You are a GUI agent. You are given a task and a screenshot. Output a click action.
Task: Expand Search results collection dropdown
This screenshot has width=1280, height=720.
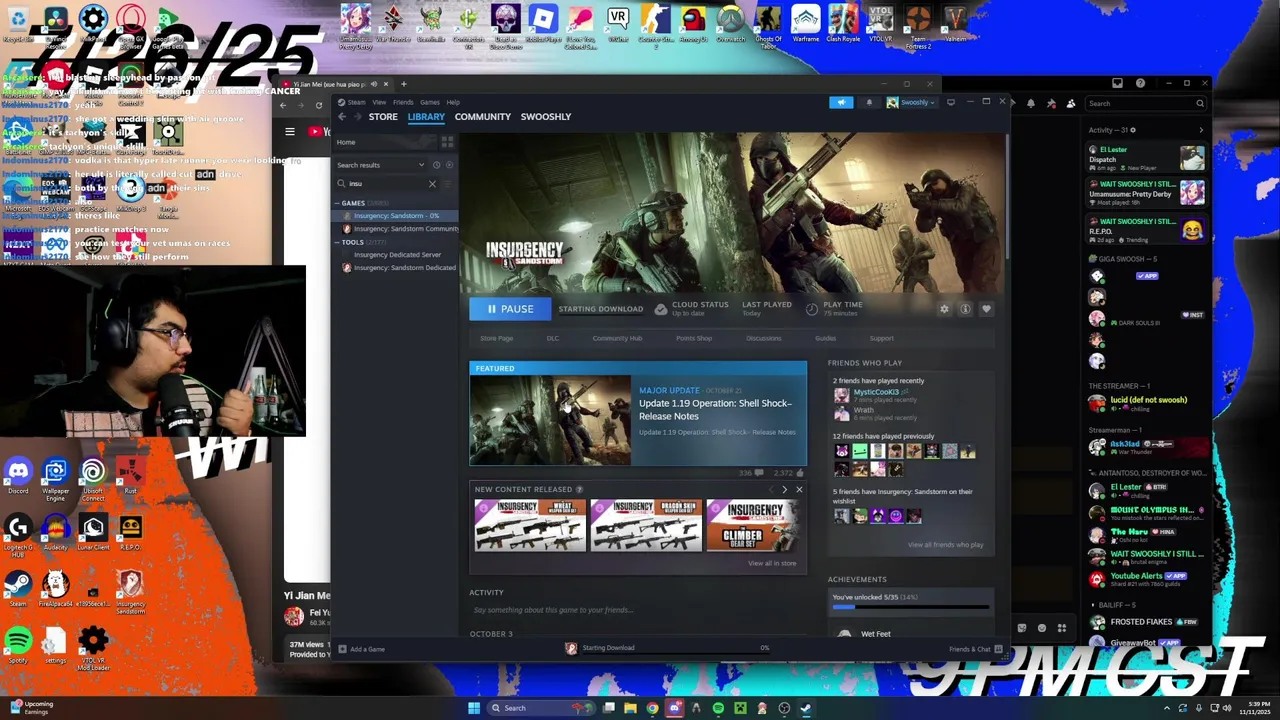click(421, 165)
